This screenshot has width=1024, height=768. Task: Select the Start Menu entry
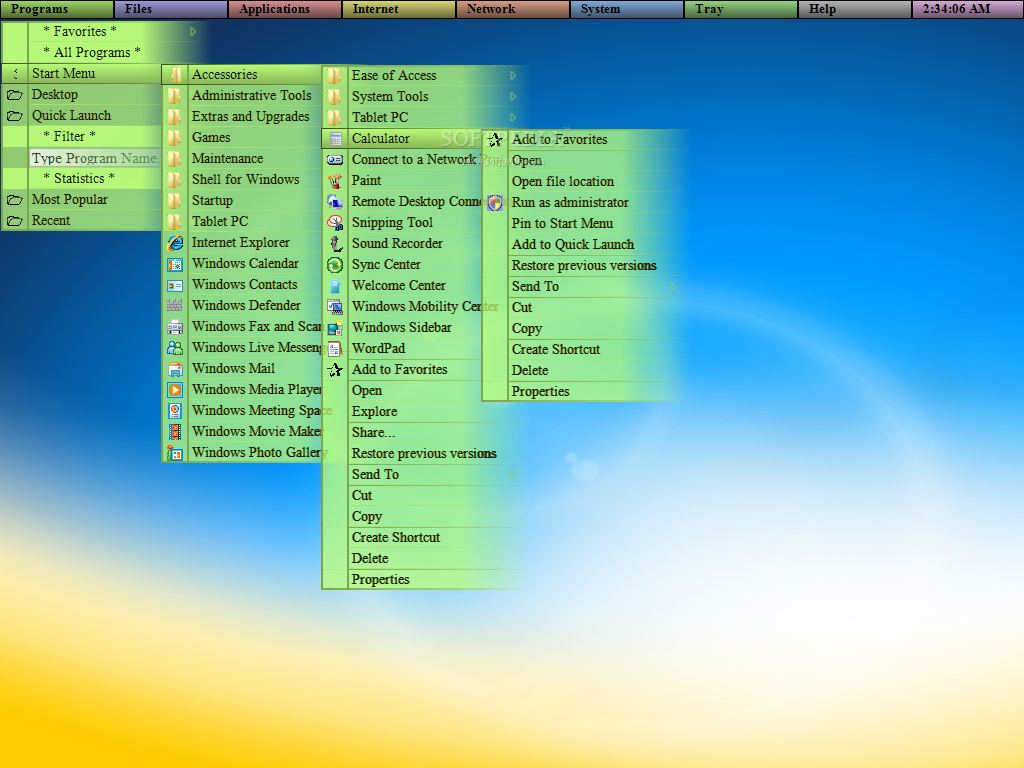82,74
